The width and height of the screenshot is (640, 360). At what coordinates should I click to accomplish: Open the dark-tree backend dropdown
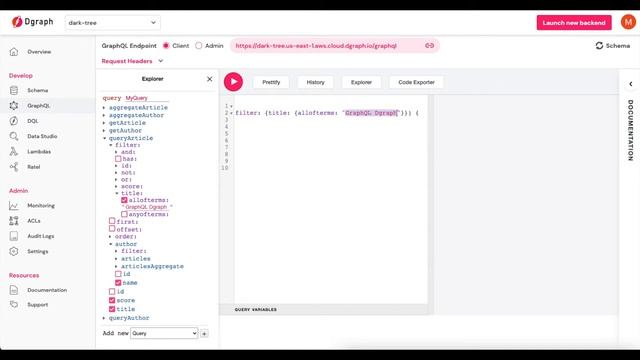[x=112, y=23]
